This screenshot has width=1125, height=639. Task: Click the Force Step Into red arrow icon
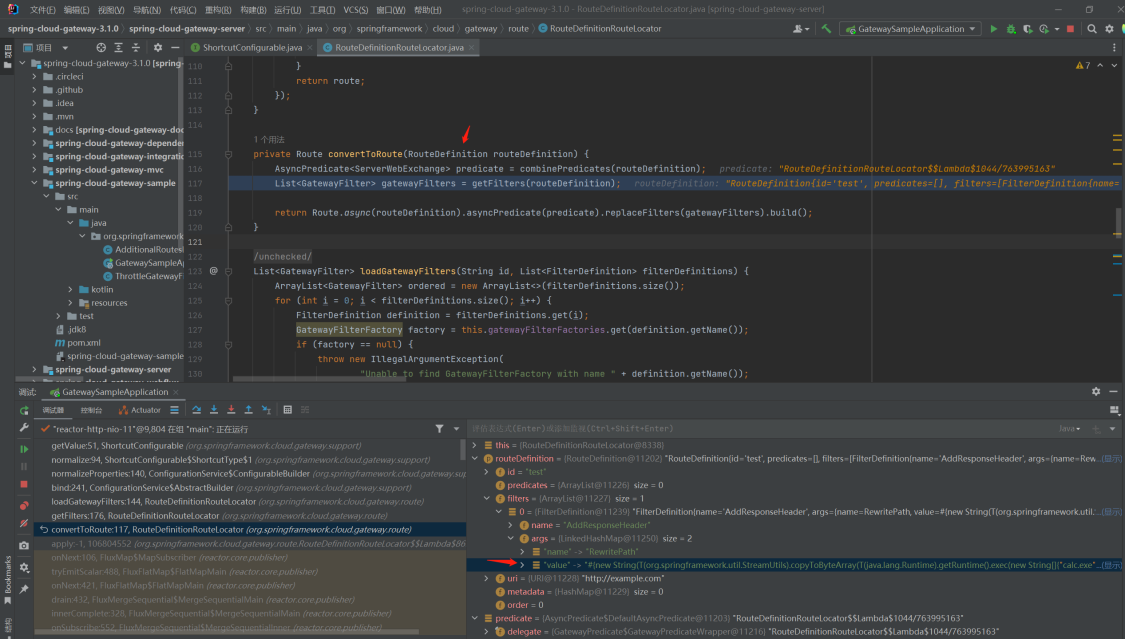(x=231, y=410)
